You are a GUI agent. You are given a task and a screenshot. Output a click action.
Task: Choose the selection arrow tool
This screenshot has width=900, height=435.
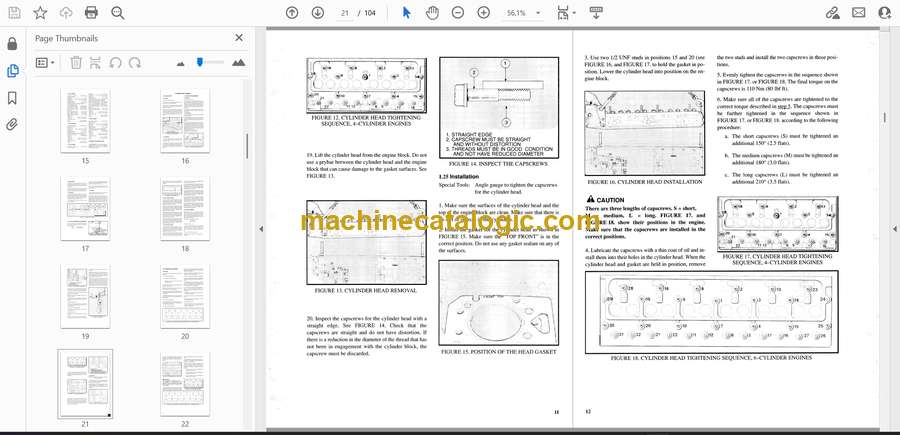point(406,13)
